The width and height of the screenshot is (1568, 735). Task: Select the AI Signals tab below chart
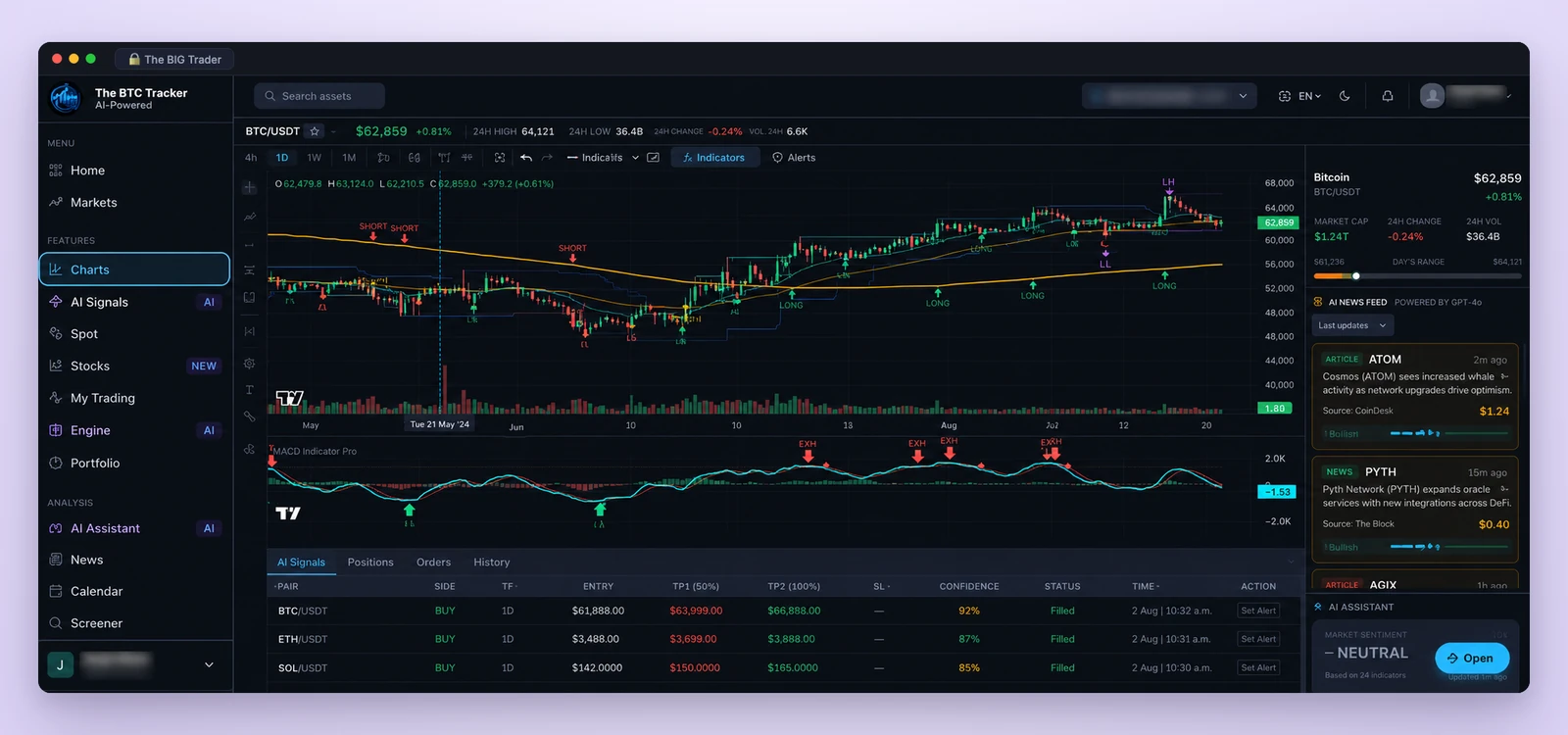tap(301, 563)
